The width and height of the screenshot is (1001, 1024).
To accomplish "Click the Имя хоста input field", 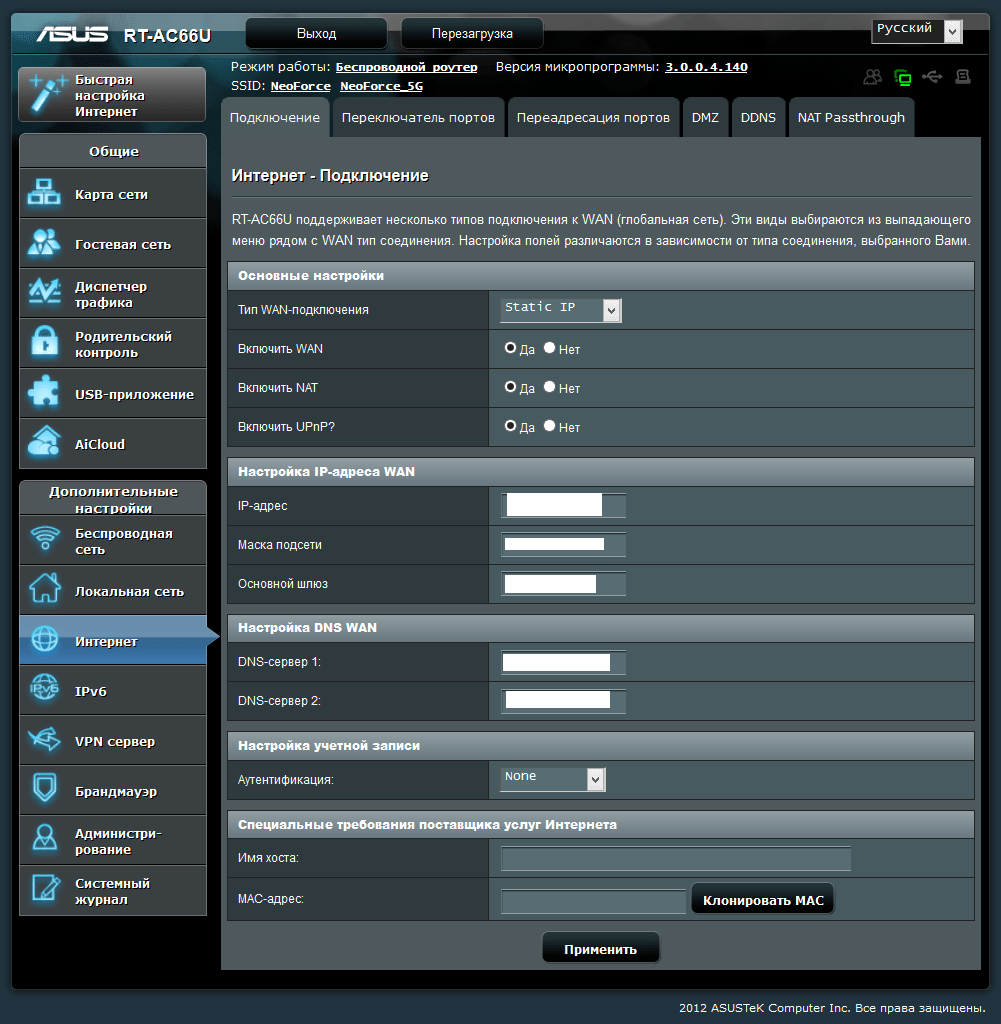I will click(676, 858).
